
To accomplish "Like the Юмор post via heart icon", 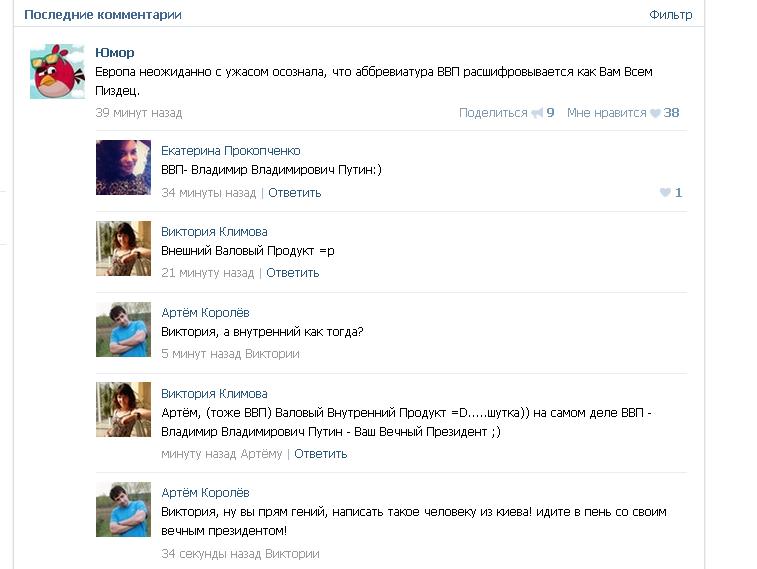I will tap(655, 113).
